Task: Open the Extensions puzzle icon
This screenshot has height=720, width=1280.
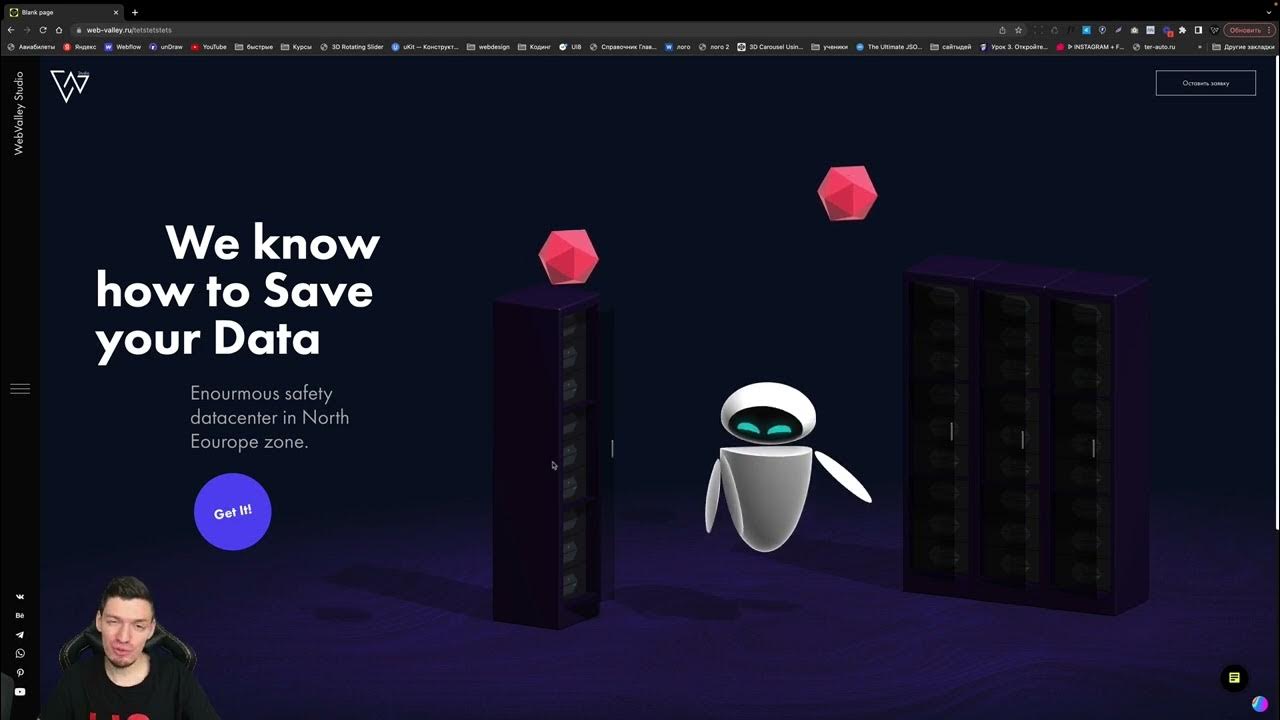Action: coord(1182,30)
